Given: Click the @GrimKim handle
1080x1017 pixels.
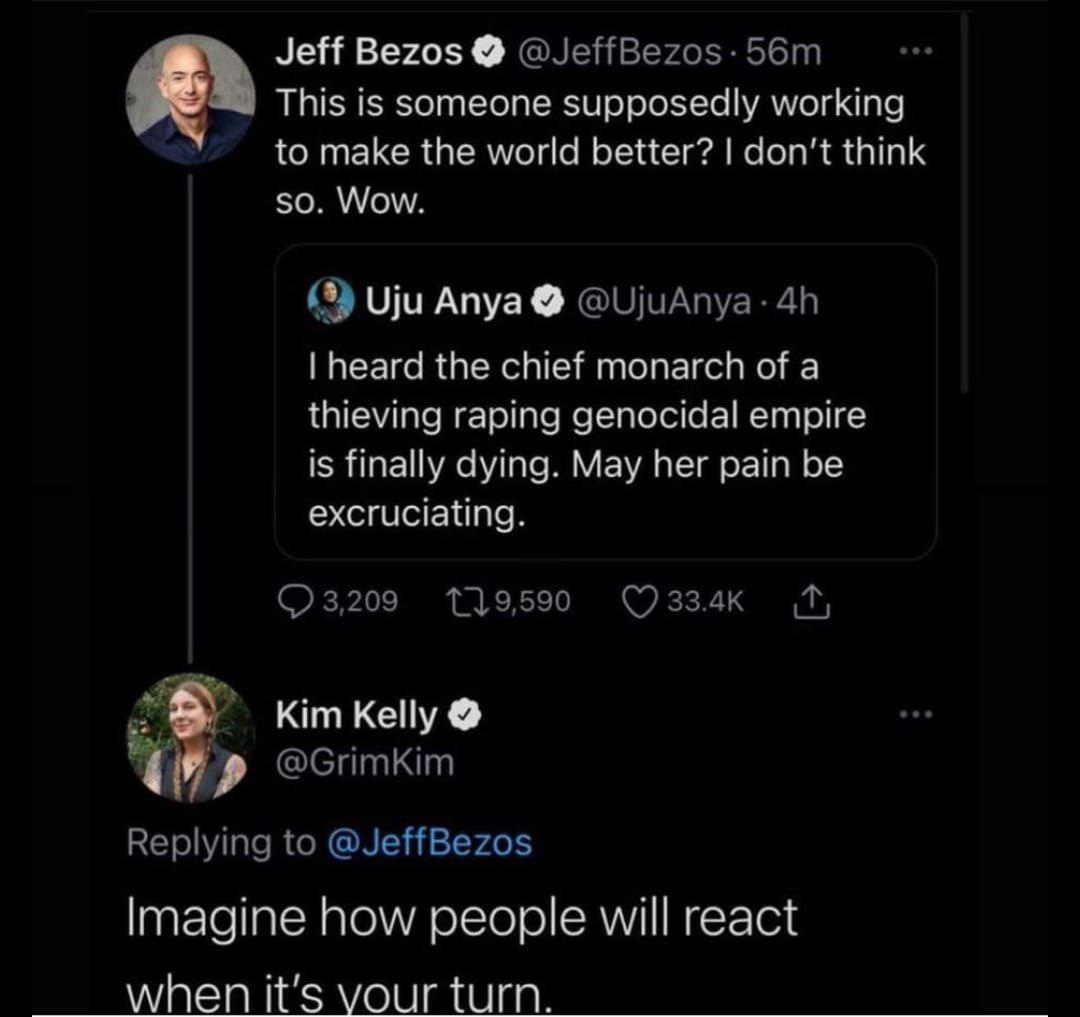Looking at the screenshot, I should [x=365, y=763].
